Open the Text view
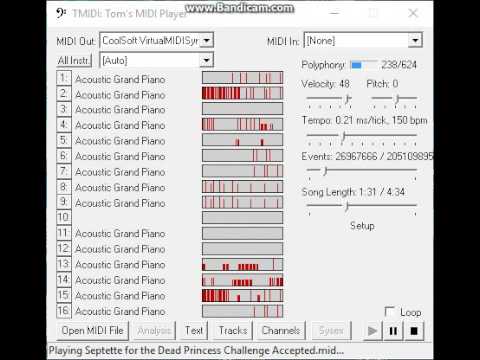Screen dimensions: 480x360 [194, 331]
